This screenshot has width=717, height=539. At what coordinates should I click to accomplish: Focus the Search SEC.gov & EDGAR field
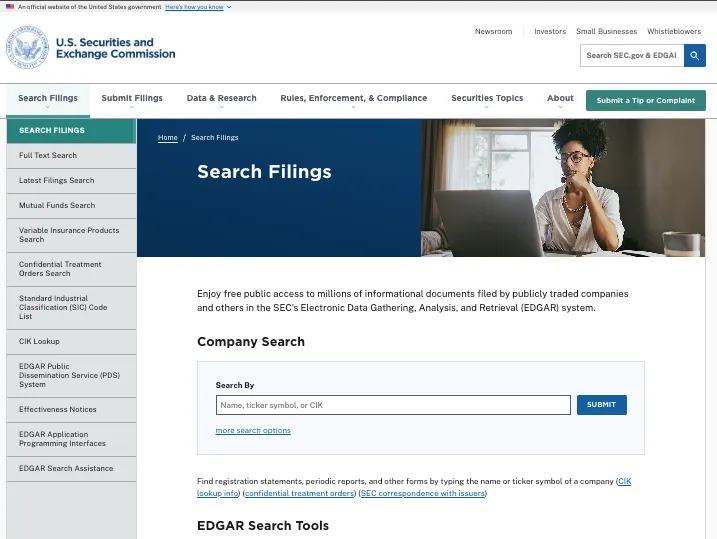point(632,56)
